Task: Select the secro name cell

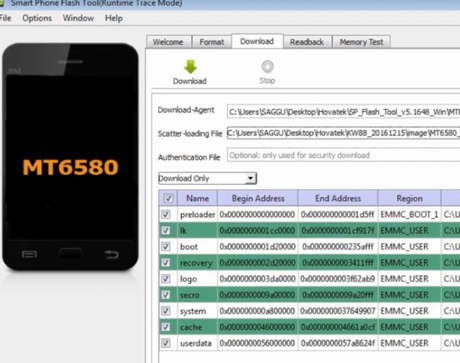Action: point(198,295)
